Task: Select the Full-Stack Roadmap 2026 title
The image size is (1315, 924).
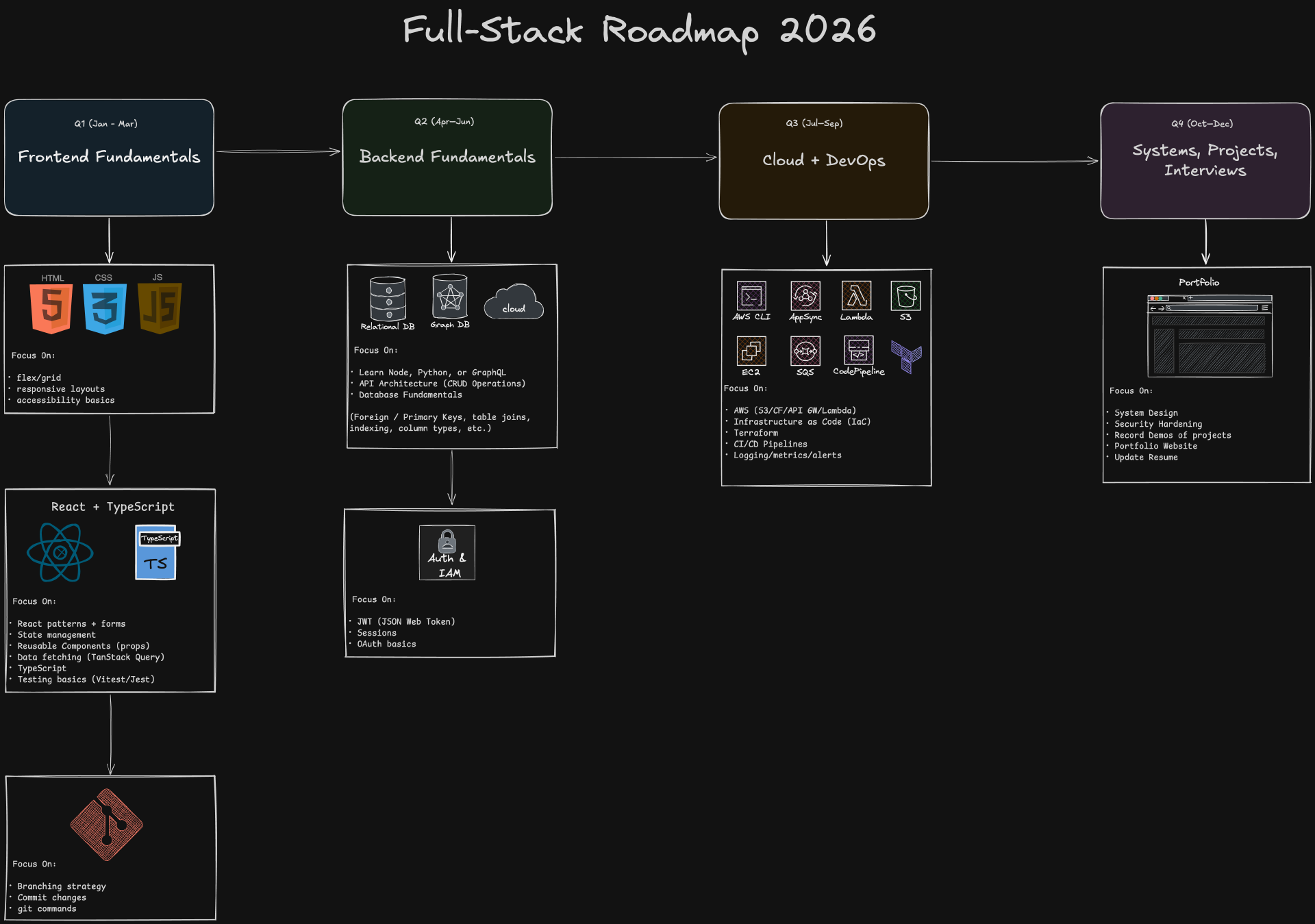Action: 640,31
